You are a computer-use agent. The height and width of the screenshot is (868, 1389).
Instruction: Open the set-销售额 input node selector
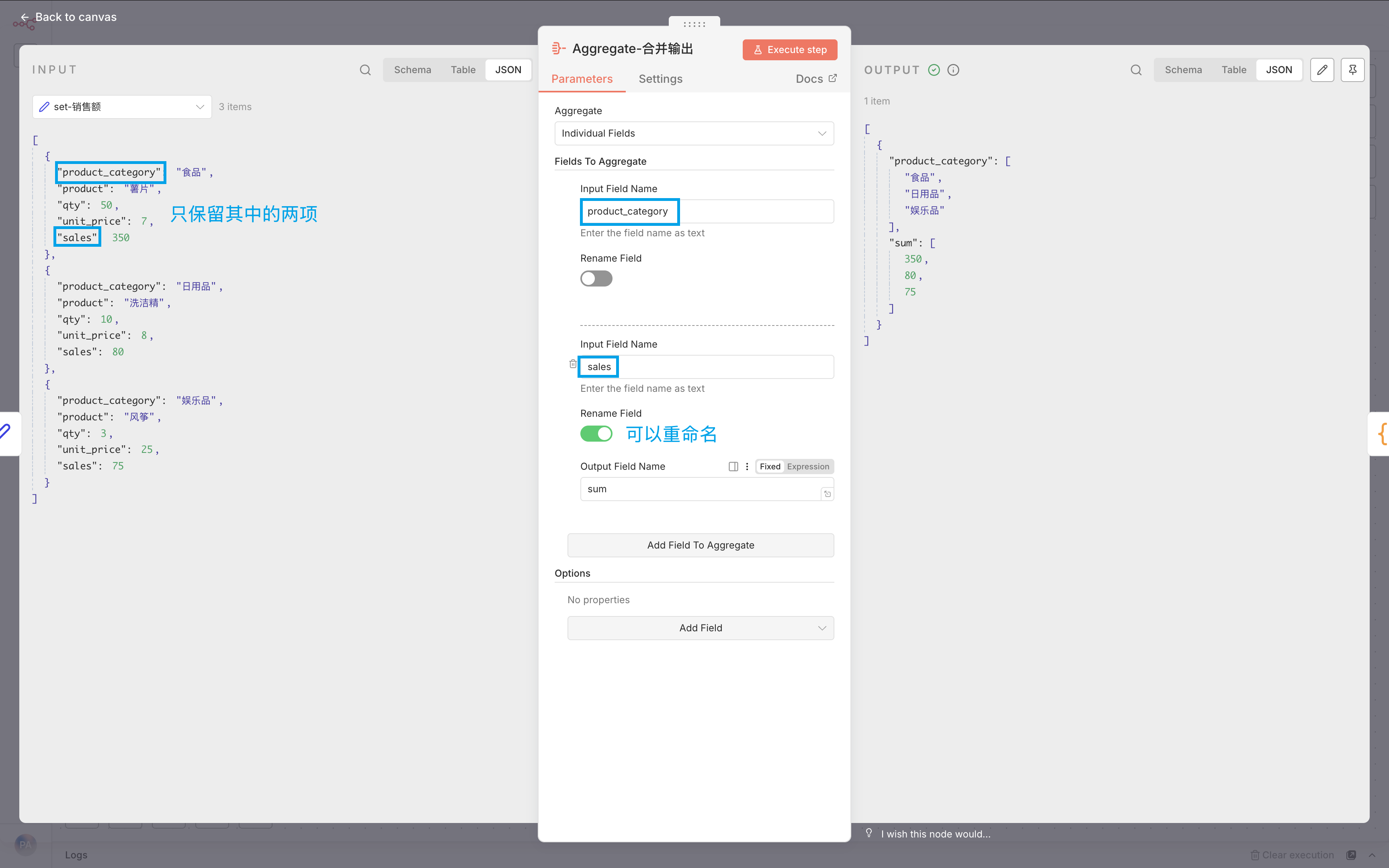coord(122,107)
